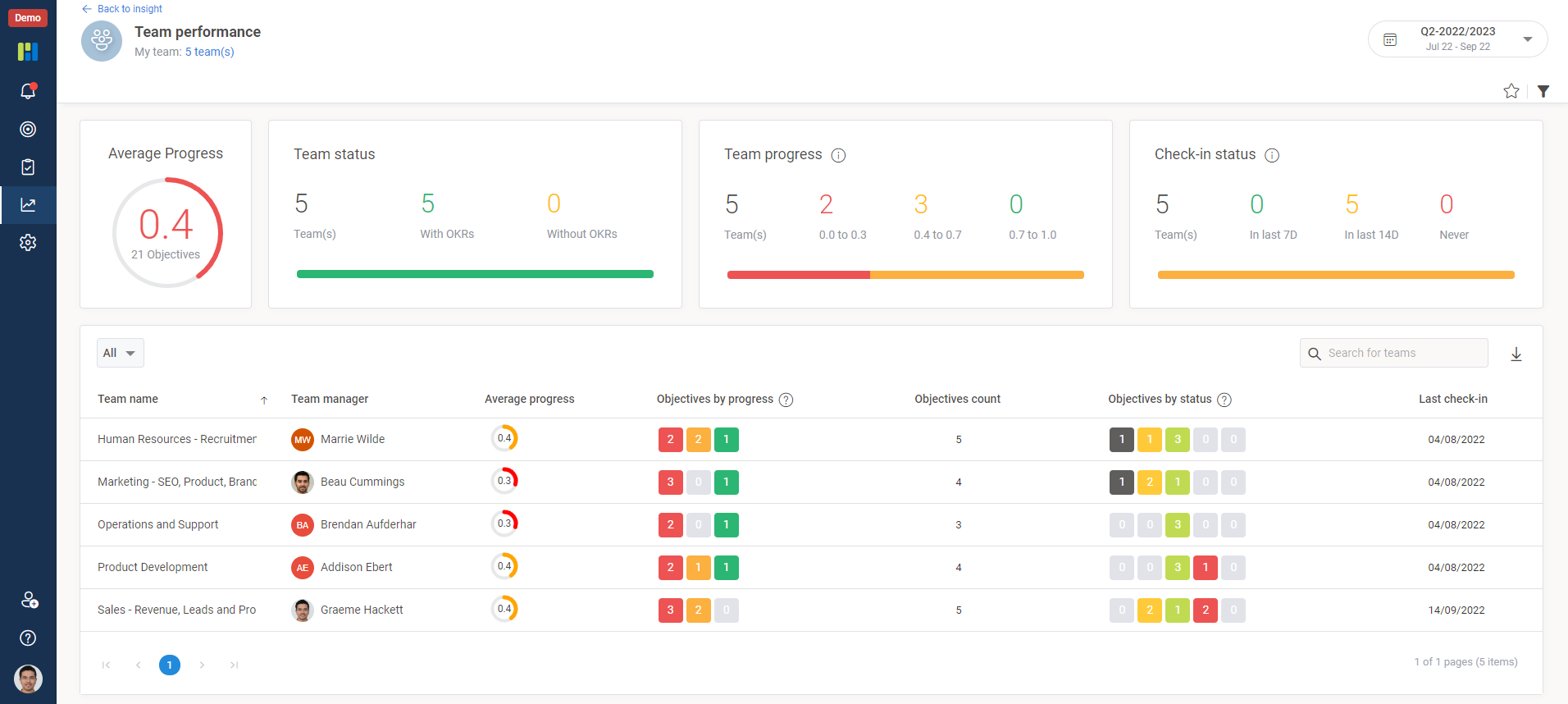Screen dimensions: 1568x704
Task: Go back to insight link
Action: (122, 9)
